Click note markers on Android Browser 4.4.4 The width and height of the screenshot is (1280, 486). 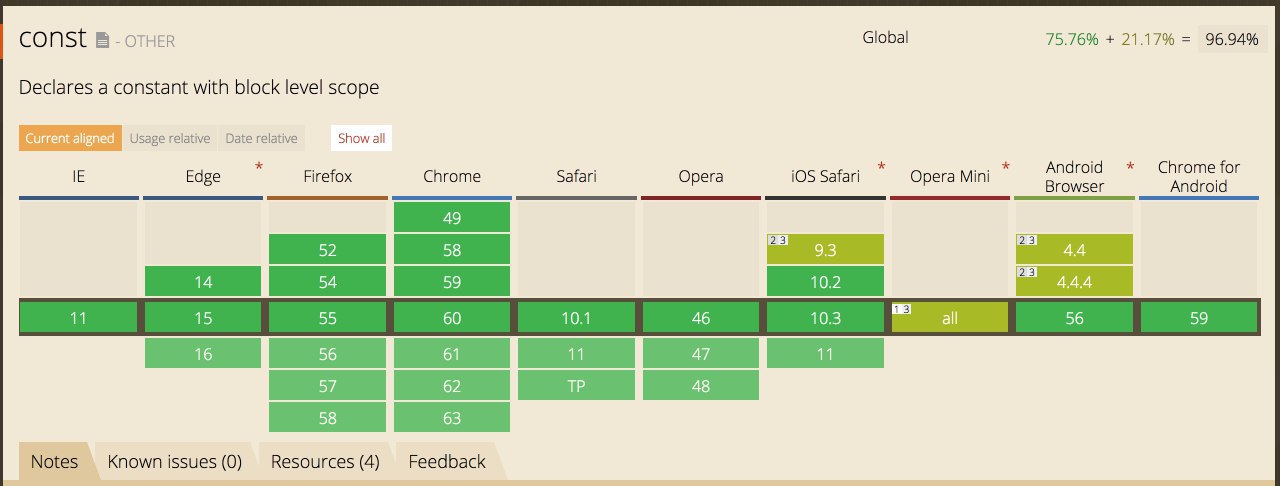1026,272
